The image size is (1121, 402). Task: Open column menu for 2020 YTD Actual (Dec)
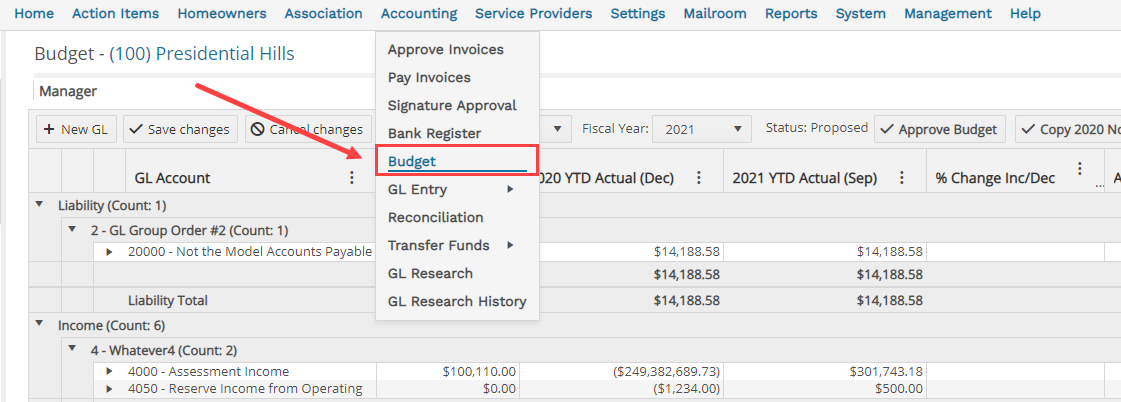(x=698, y=178)
